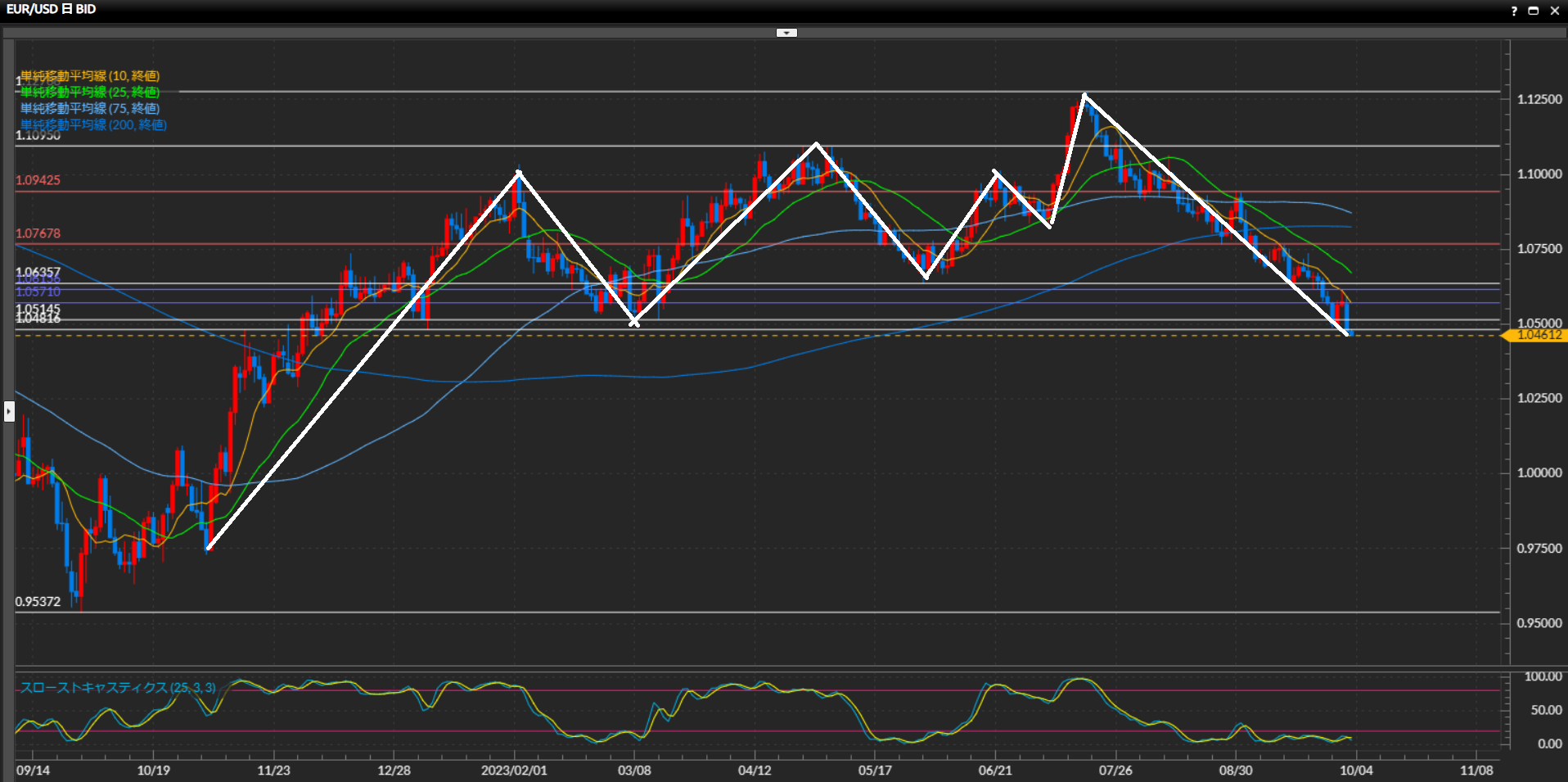Select the red 1.09425 horizontal line label
The image size is (1568, 782).
[38, 180]
